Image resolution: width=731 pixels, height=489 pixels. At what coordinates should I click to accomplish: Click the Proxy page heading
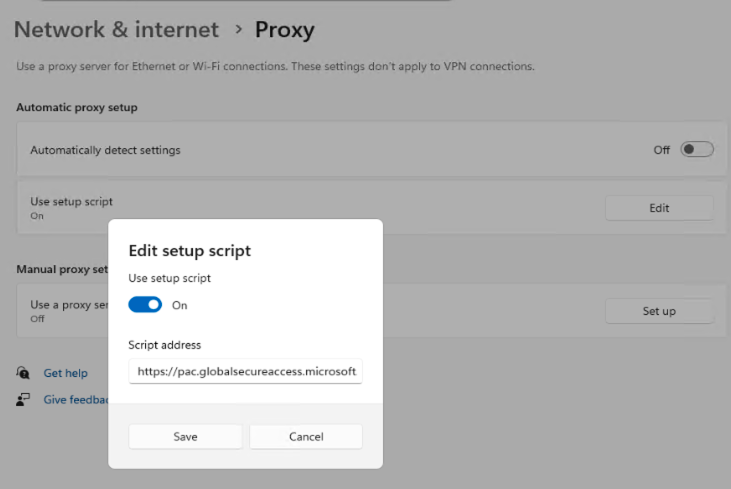pos(285,30)
